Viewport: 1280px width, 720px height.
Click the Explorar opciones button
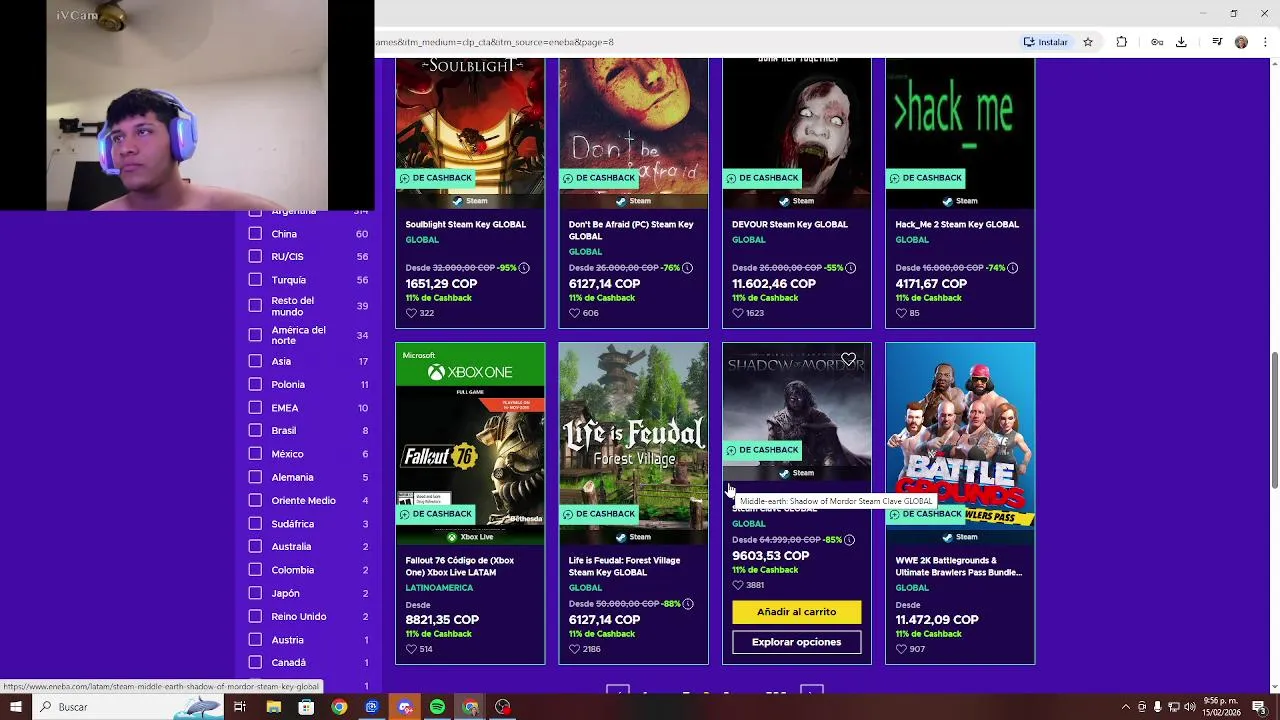pyautogui.click(x=796, y=642)
